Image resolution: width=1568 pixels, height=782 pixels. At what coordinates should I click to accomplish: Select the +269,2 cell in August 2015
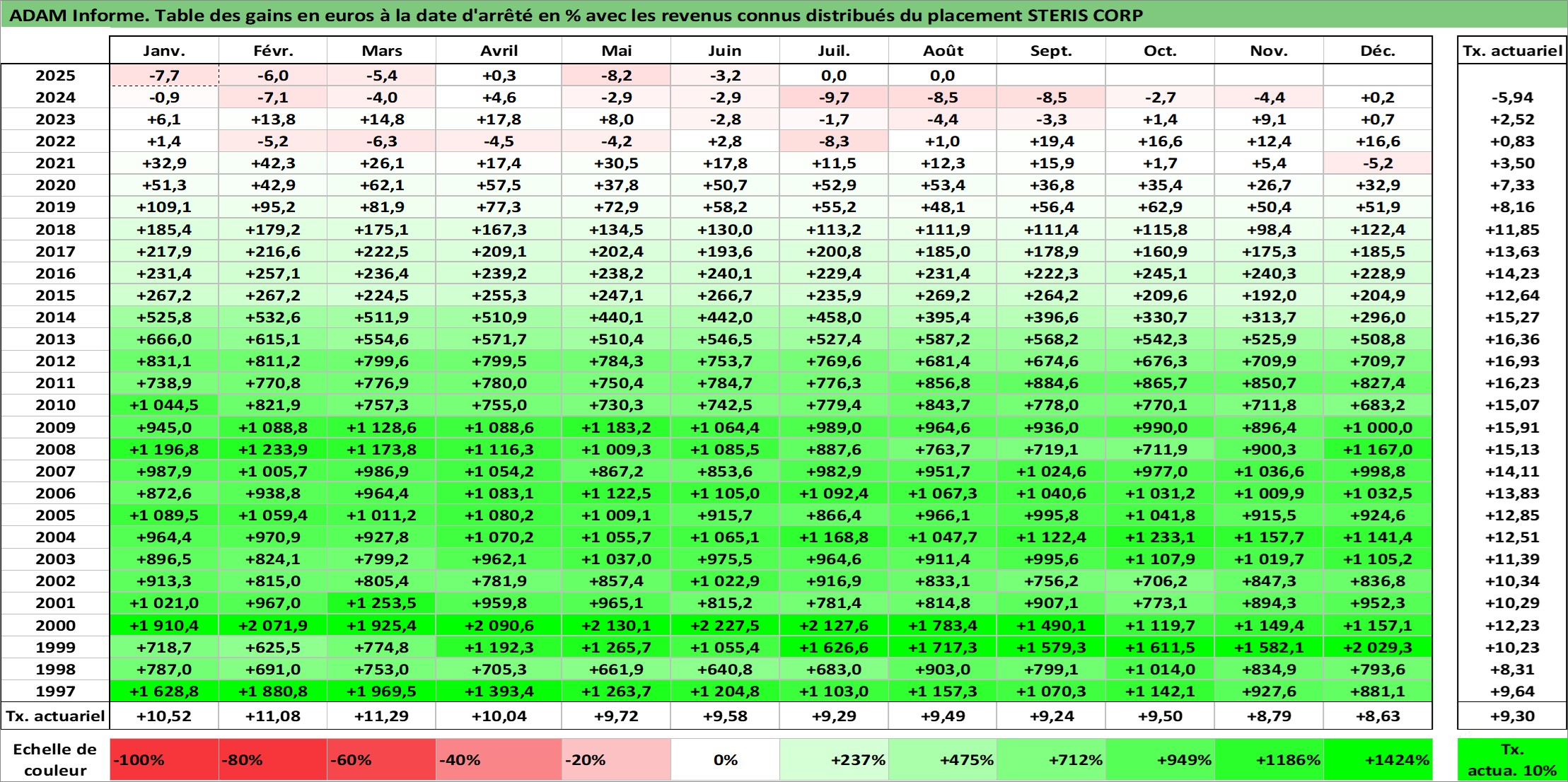(943, 296)
